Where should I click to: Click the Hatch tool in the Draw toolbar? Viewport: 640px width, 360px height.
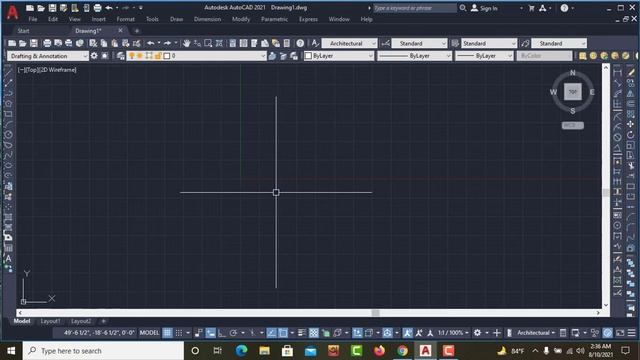(8, 217)
